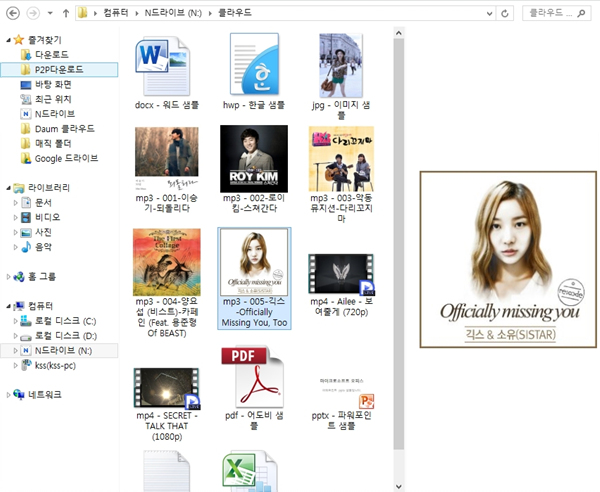This screenshot has height=492, width=600.
Task: Collapse the 라이브러리 section
Action: 8,188
